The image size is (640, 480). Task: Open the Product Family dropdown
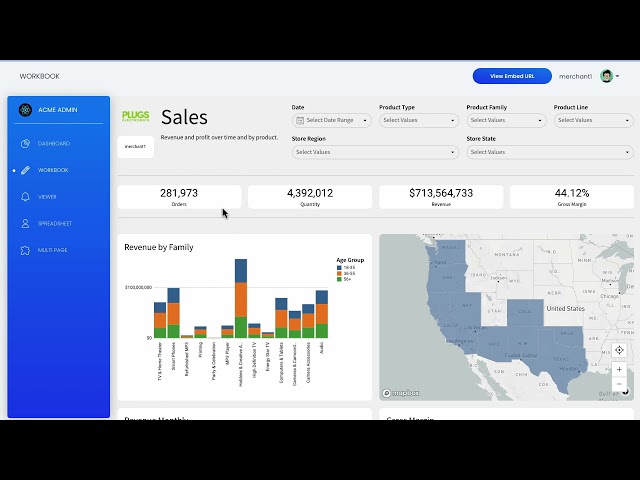pos(506,120)
